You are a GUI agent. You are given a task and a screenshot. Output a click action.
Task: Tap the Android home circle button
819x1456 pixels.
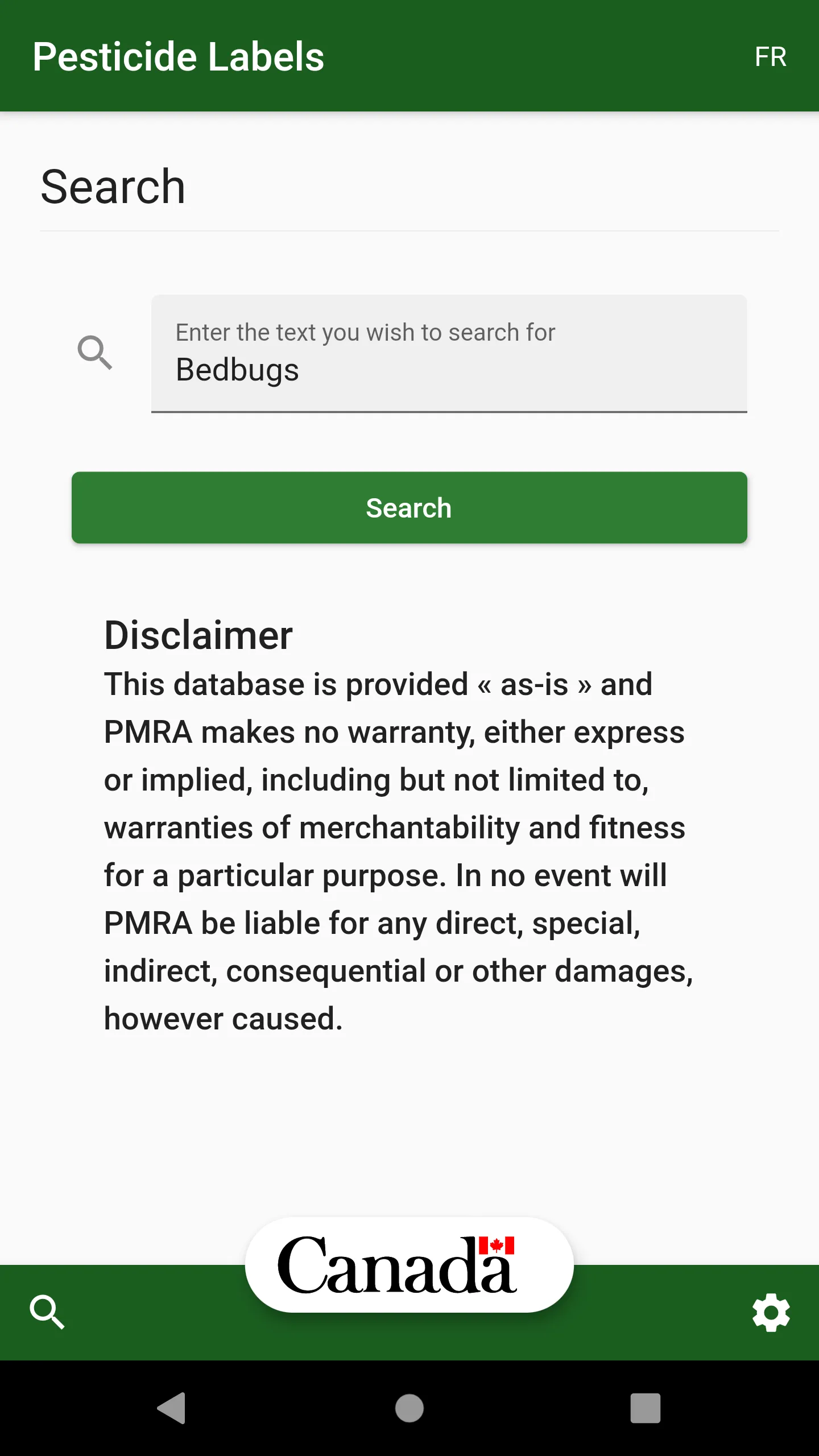click(409, 1408)
